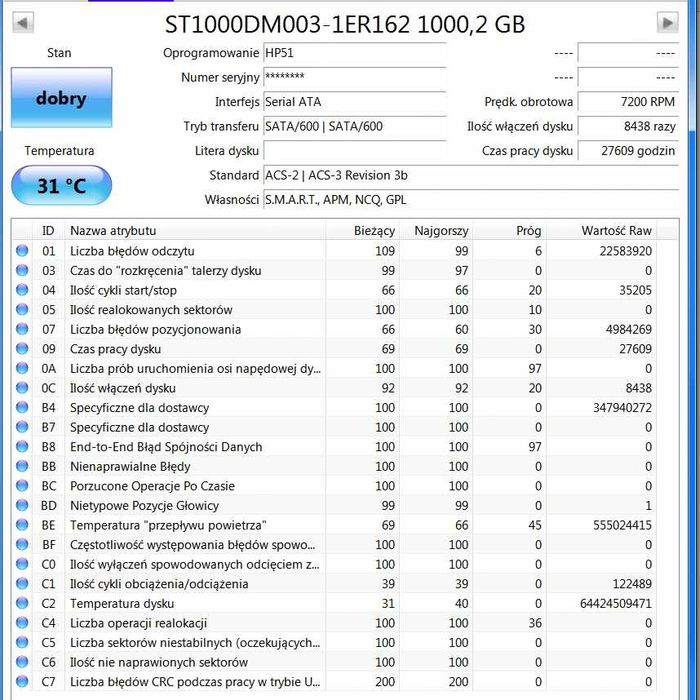
Task: Sort by Nazwa atrybutu column header
Action: (196, 231)
